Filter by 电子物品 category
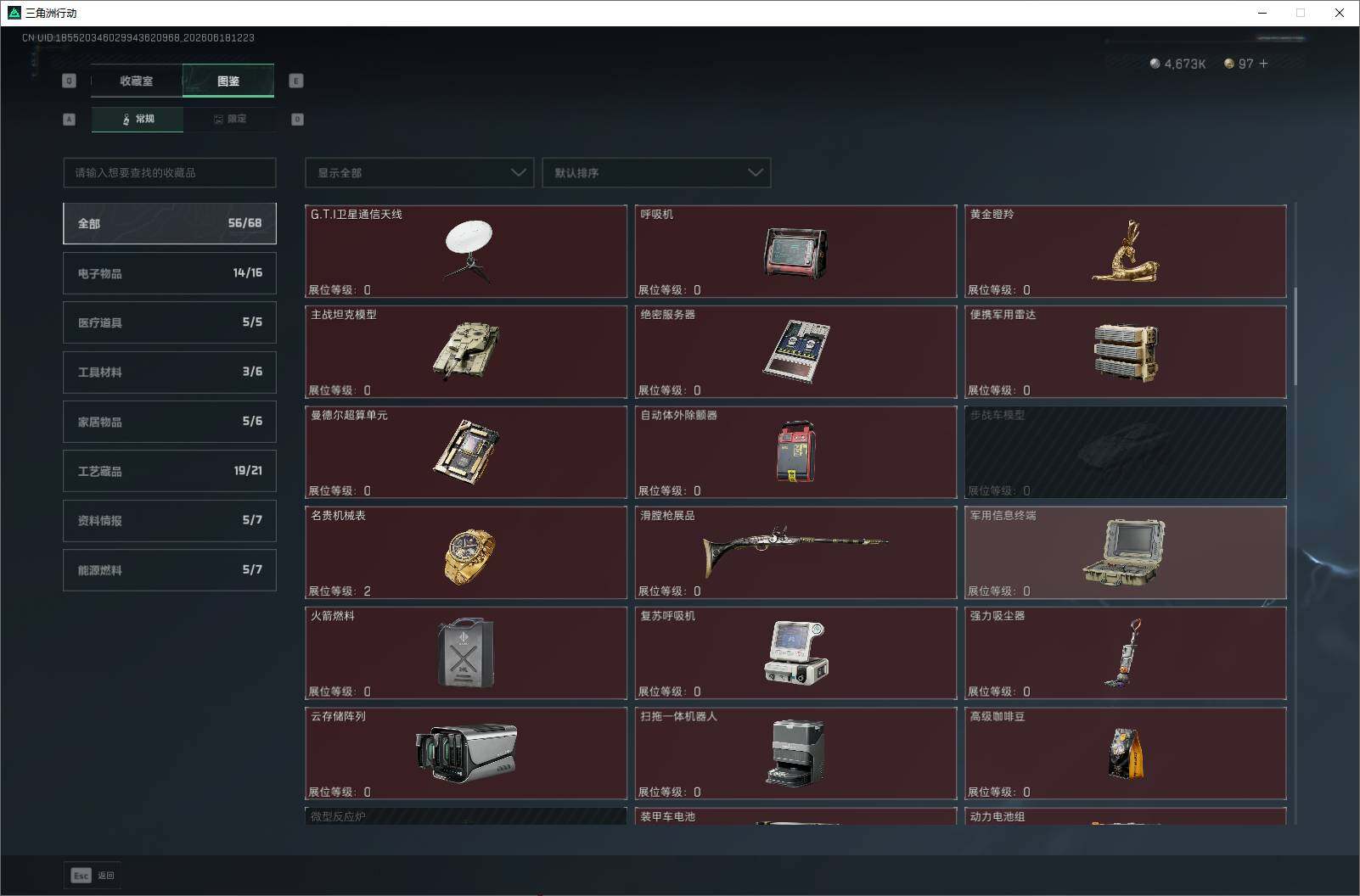This screenshot has width=1360, height=896. coord(170,273)
